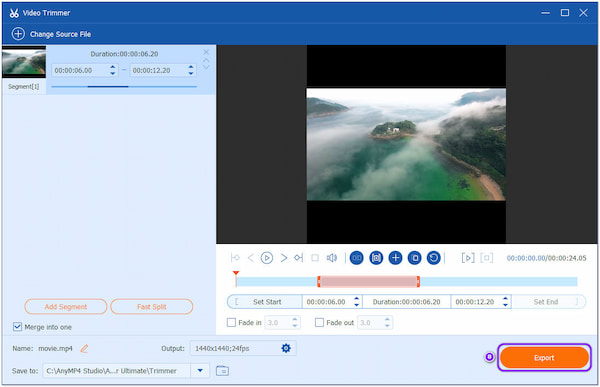The image size is (600, 387).
Task: Decrease Fade out duration value
Action: pos(387,325)
